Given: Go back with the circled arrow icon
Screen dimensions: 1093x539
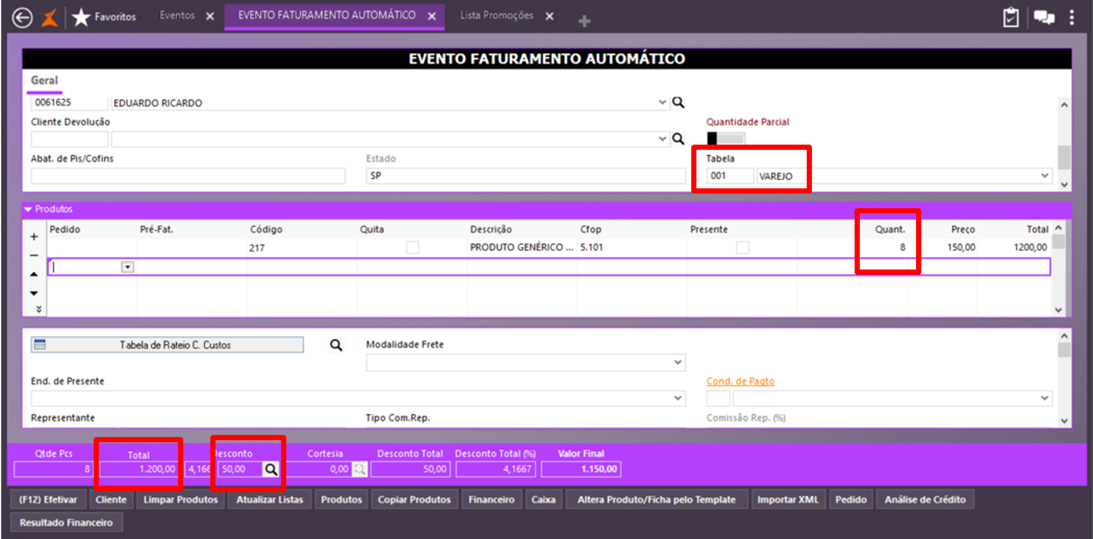Looking at the screenshot, I should click(x=22, y=18).
